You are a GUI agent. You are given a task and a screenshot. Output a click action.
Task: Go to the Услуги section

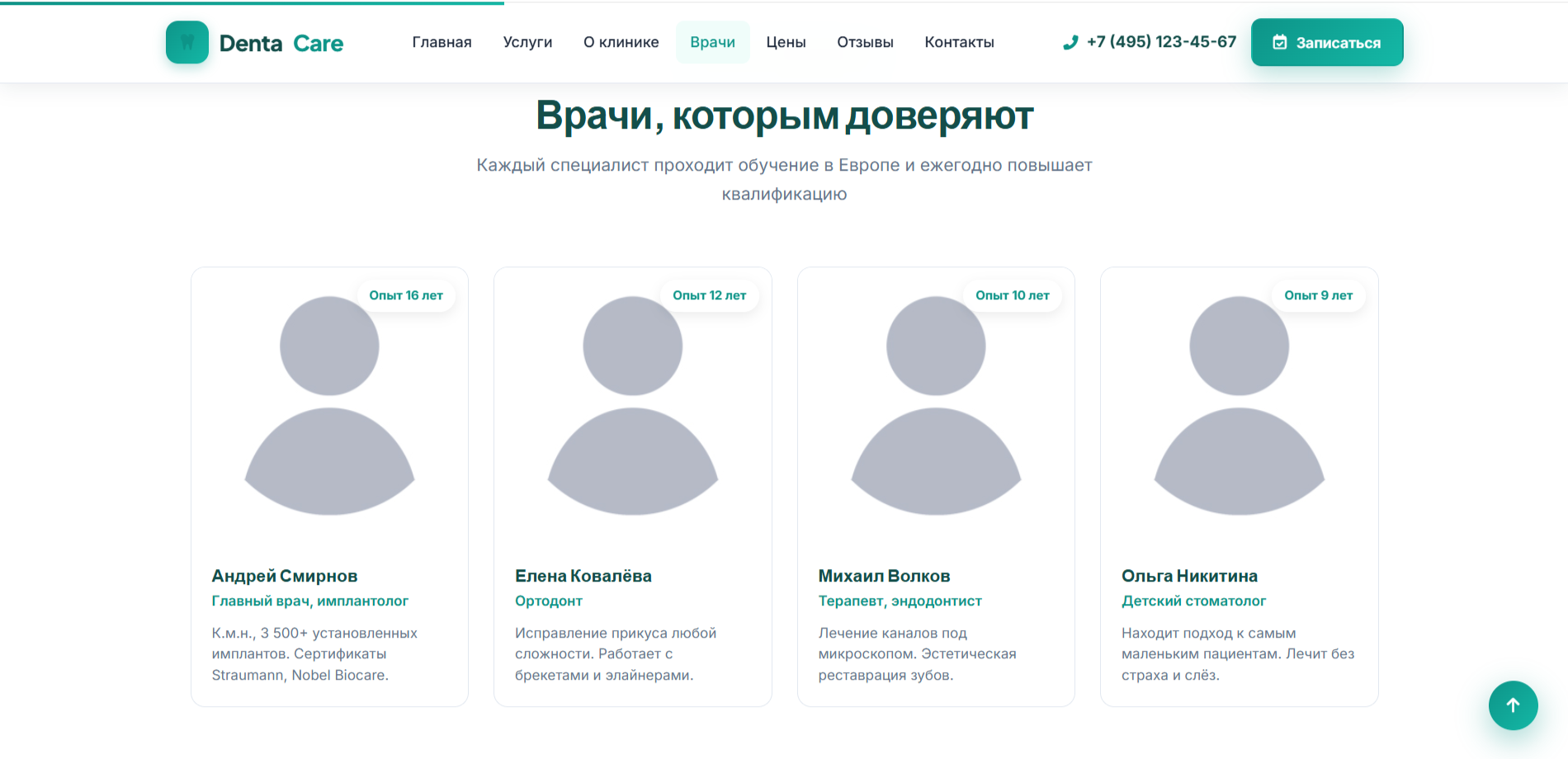pyautogui.click(x=527, y=42)
